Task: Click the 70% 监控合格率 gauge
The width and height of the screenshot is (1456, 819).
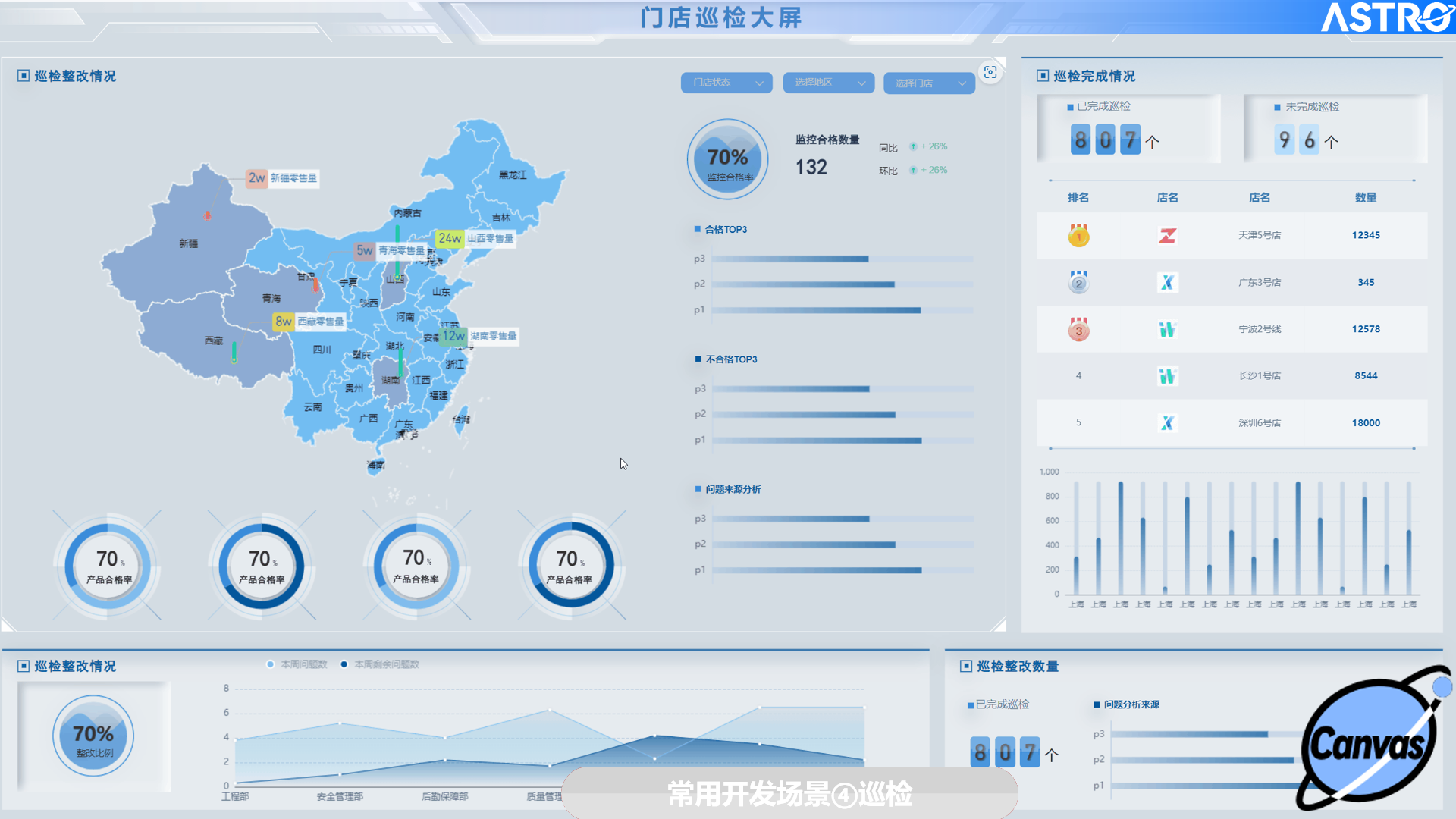Action: point(727,159)
